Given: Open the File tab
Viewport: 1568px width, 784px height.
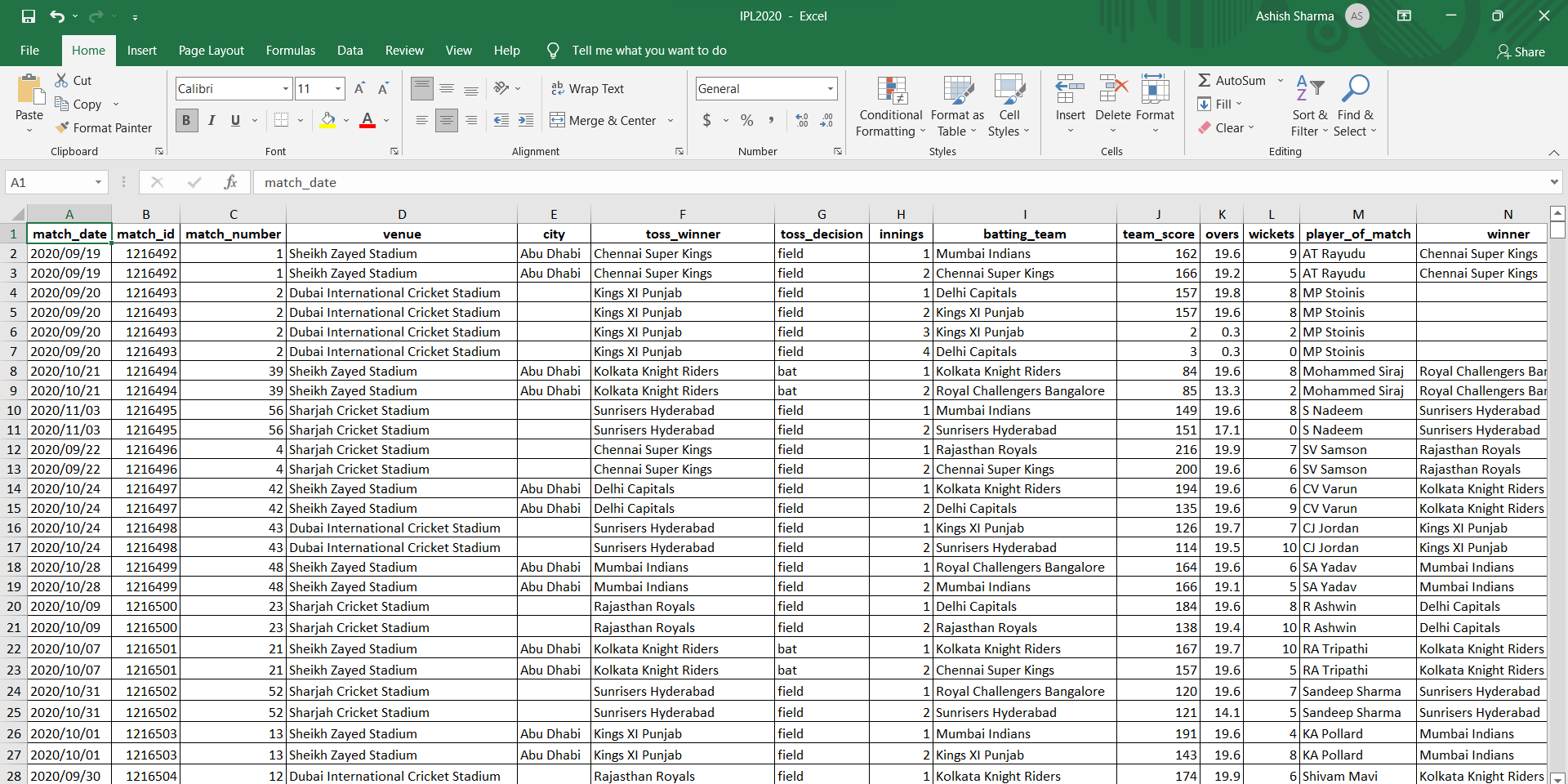Looking at the screenshot, I should point(29,51).
